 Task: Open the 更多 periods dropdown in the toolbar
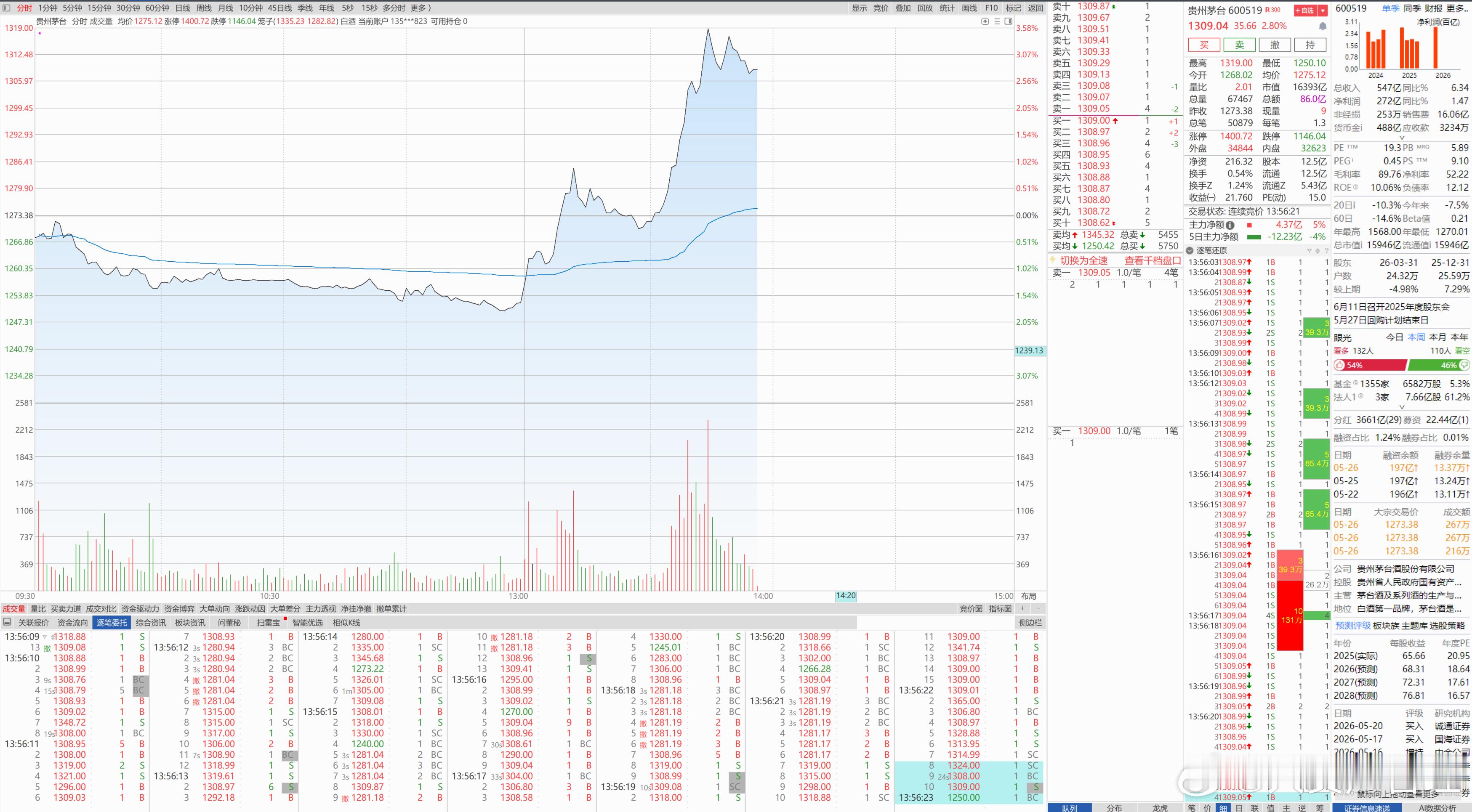pyautogui.click(x=421, y=8)
